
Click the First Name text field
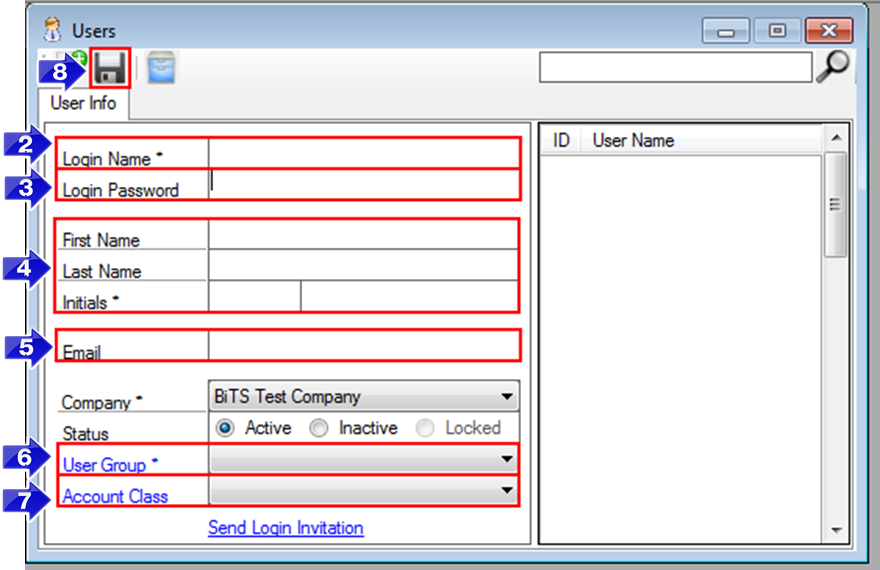[x=364, y=235]
